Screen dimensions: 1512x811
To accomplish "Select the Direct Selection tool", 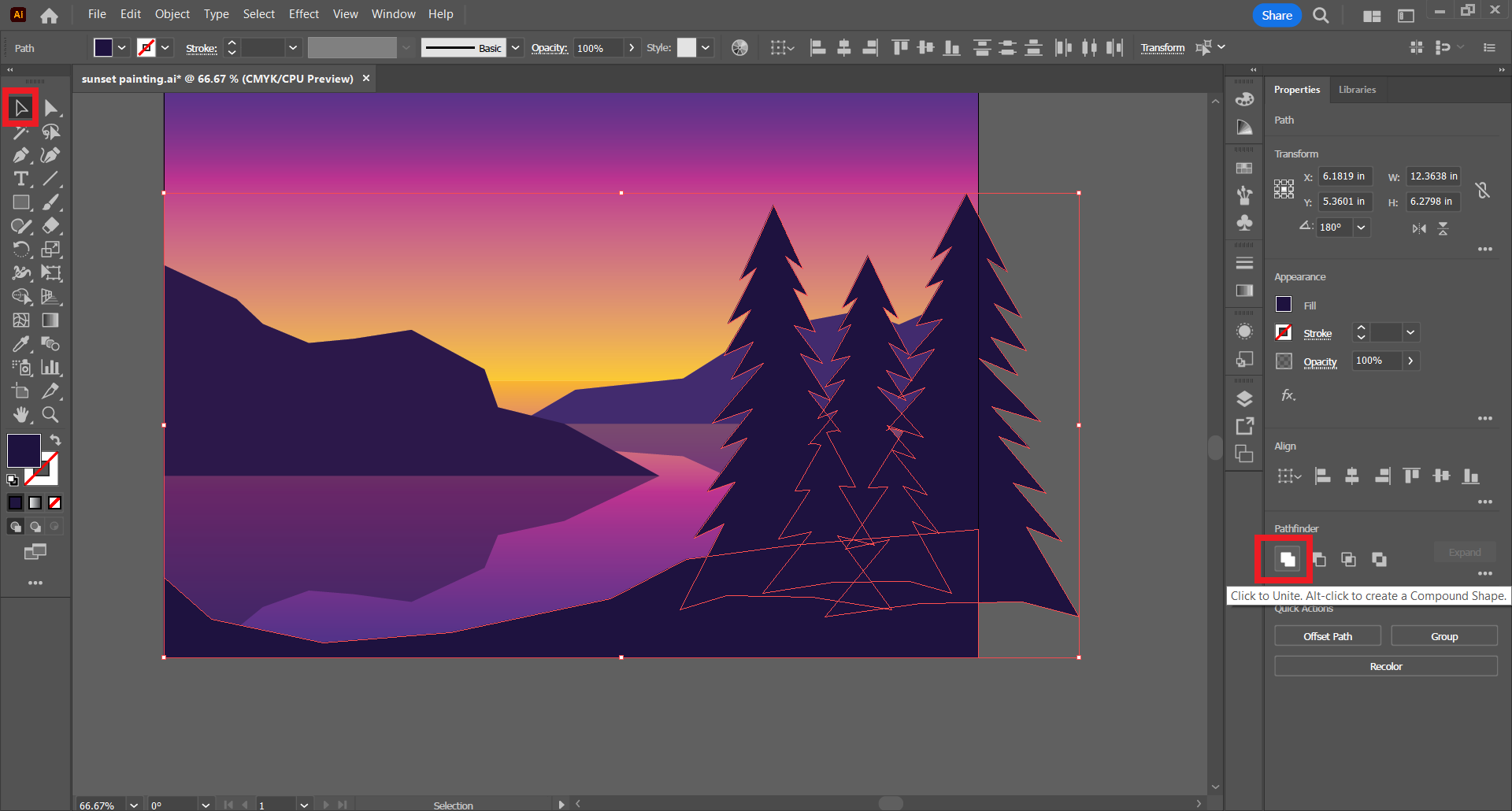I will coord(51,108).
